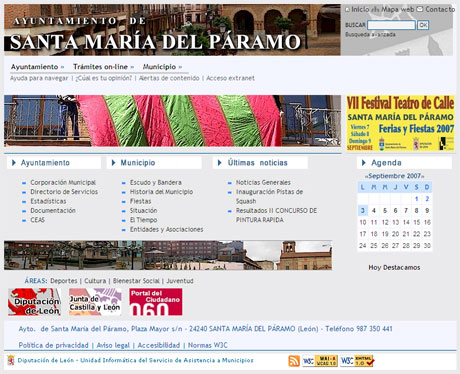Click the Diputación de León crest icon in footer
Screen dimensions: 460x374
(11, 360)
